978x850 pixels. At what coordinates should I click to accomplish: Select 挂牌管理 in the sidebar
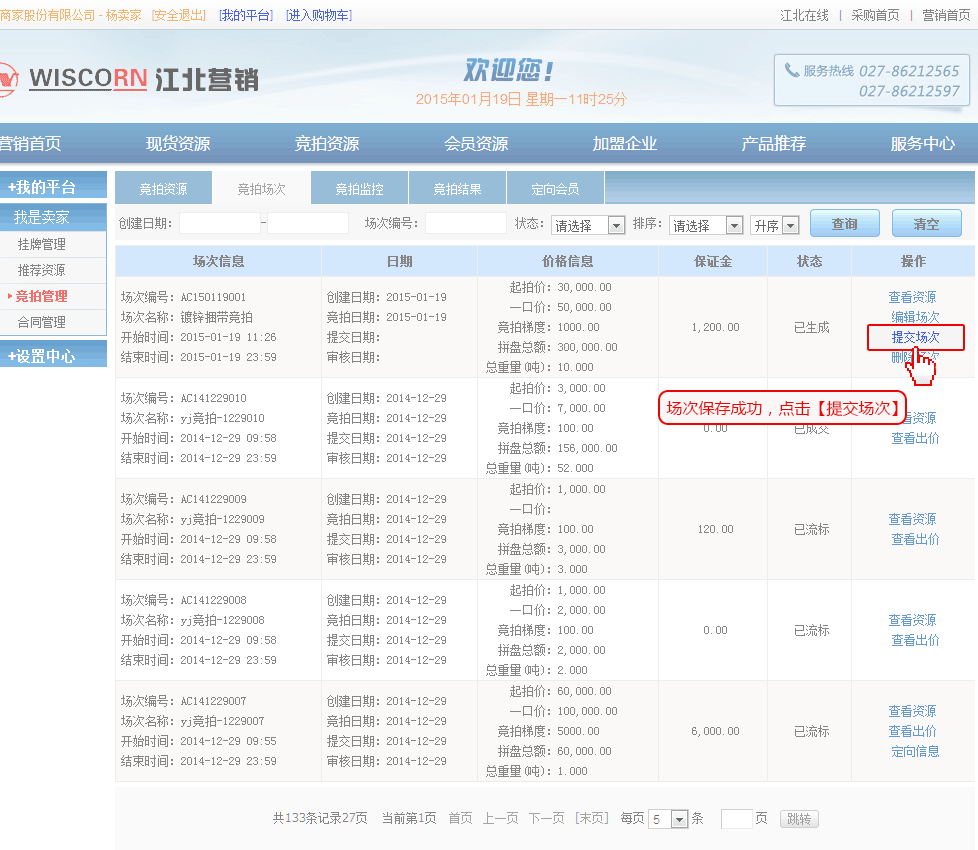(42, 244)
